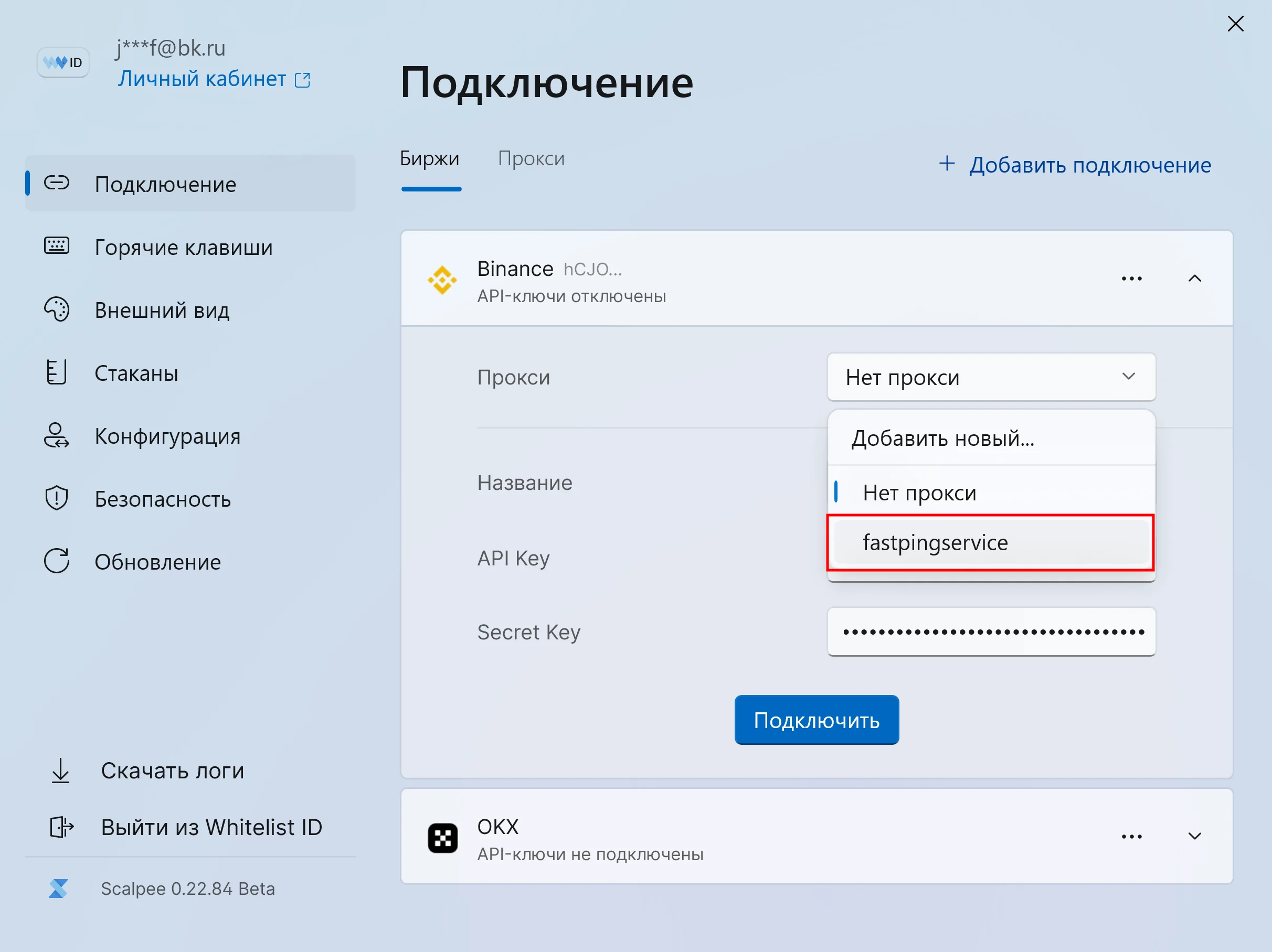Viewport: 1272px width, 952px height.
Task: Open the Безопасность shield section
Action: [x=56, y=498]
